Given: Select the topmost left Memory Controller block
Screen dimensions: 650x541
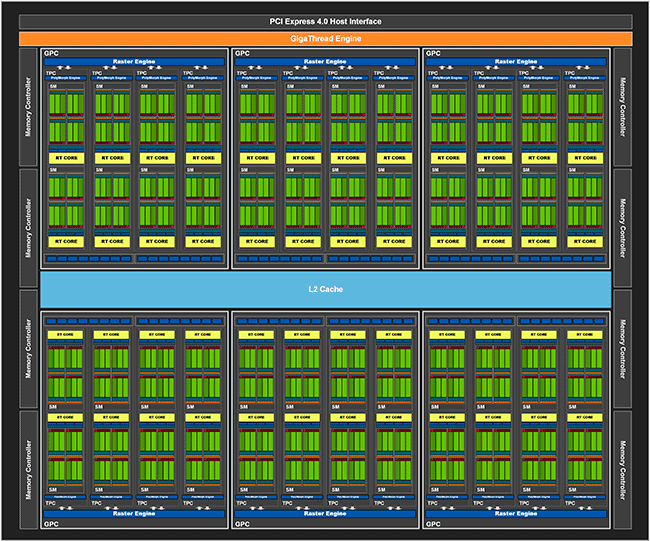Looking at the screenshot, I should coord(28,106).
